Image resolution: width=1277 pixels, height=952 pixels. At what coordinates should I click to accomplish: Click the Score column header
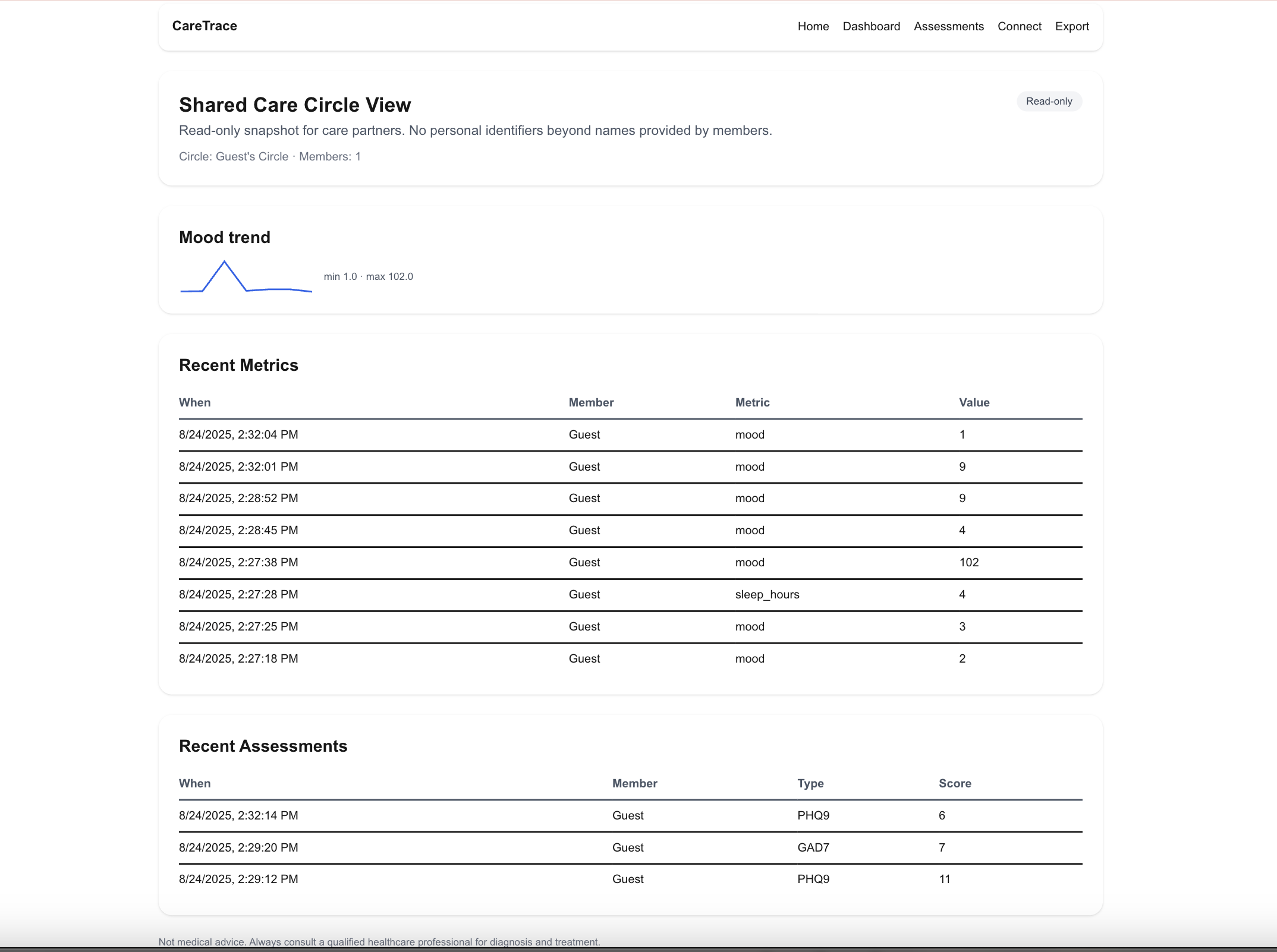tap(955, 783)
